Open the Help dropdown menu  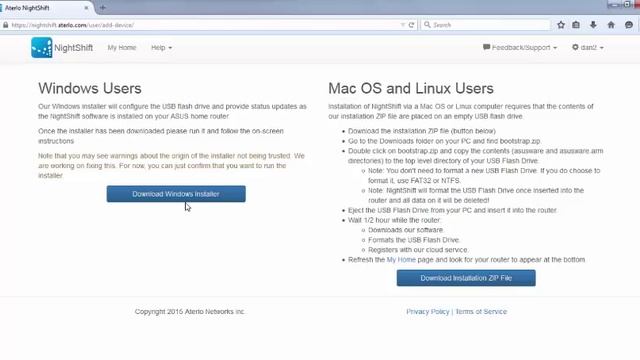click(x=161, y=48)
